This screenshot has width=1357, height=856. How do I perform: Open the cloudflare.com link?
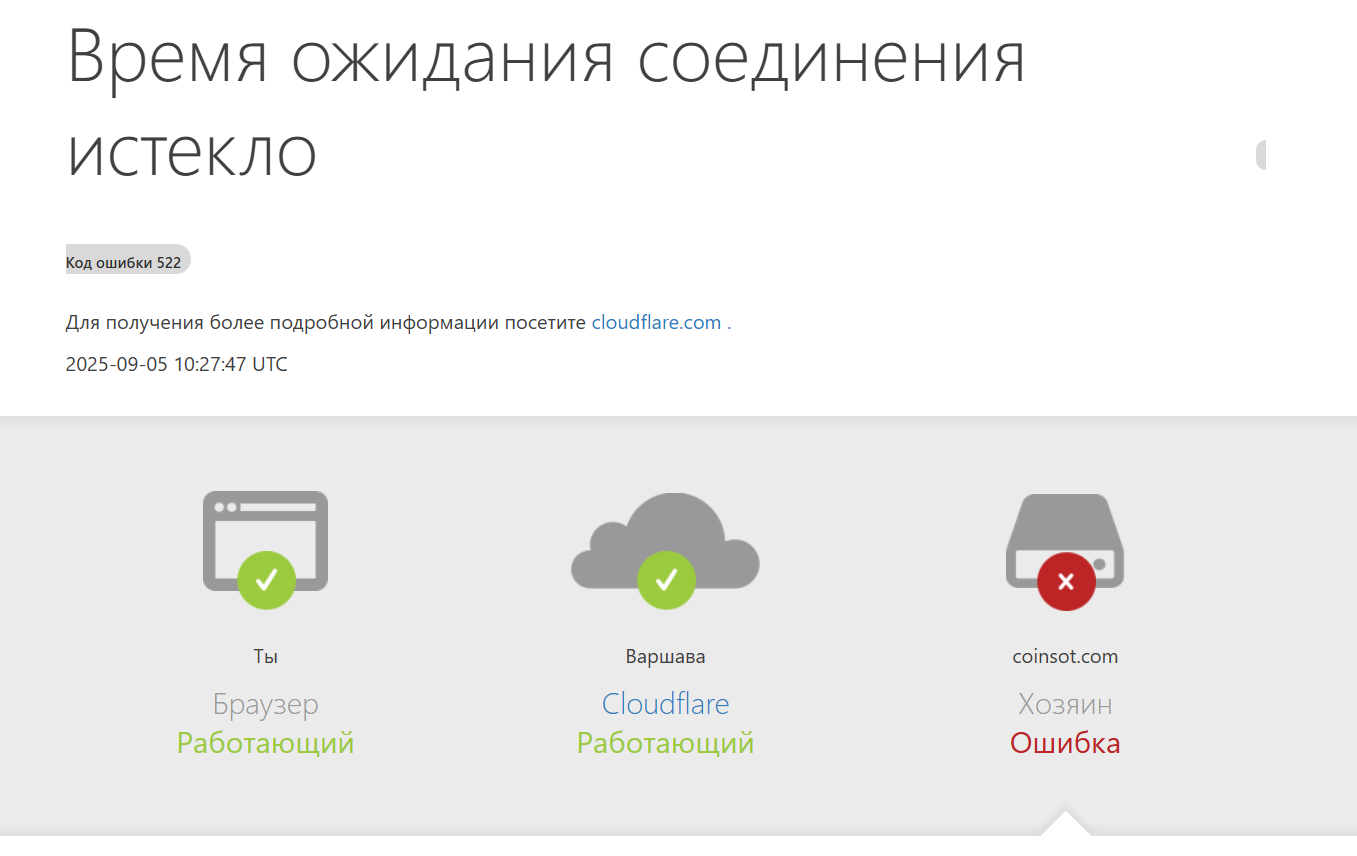656,323
